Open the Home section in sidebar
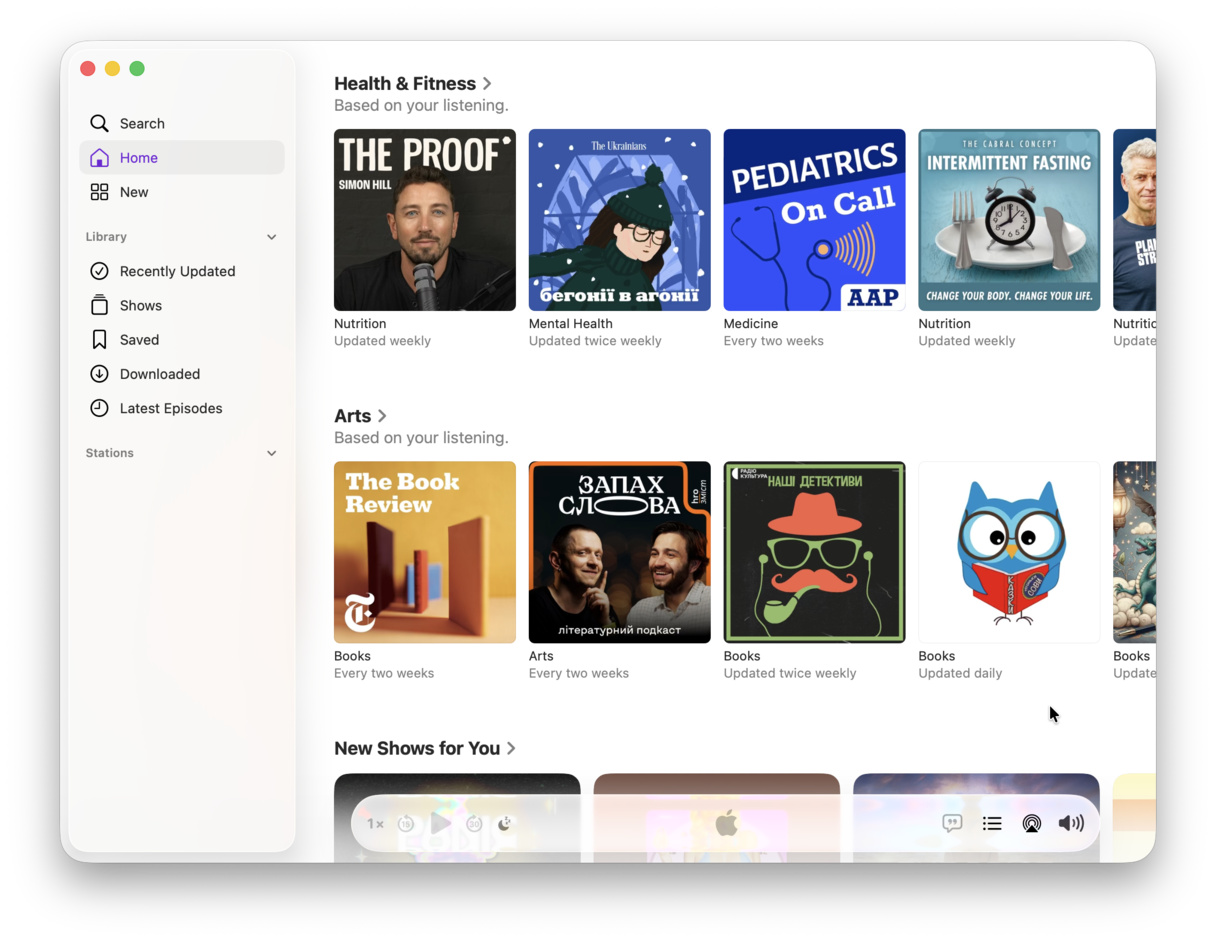The image size is (1216, 942). click(x=182, y=157)
